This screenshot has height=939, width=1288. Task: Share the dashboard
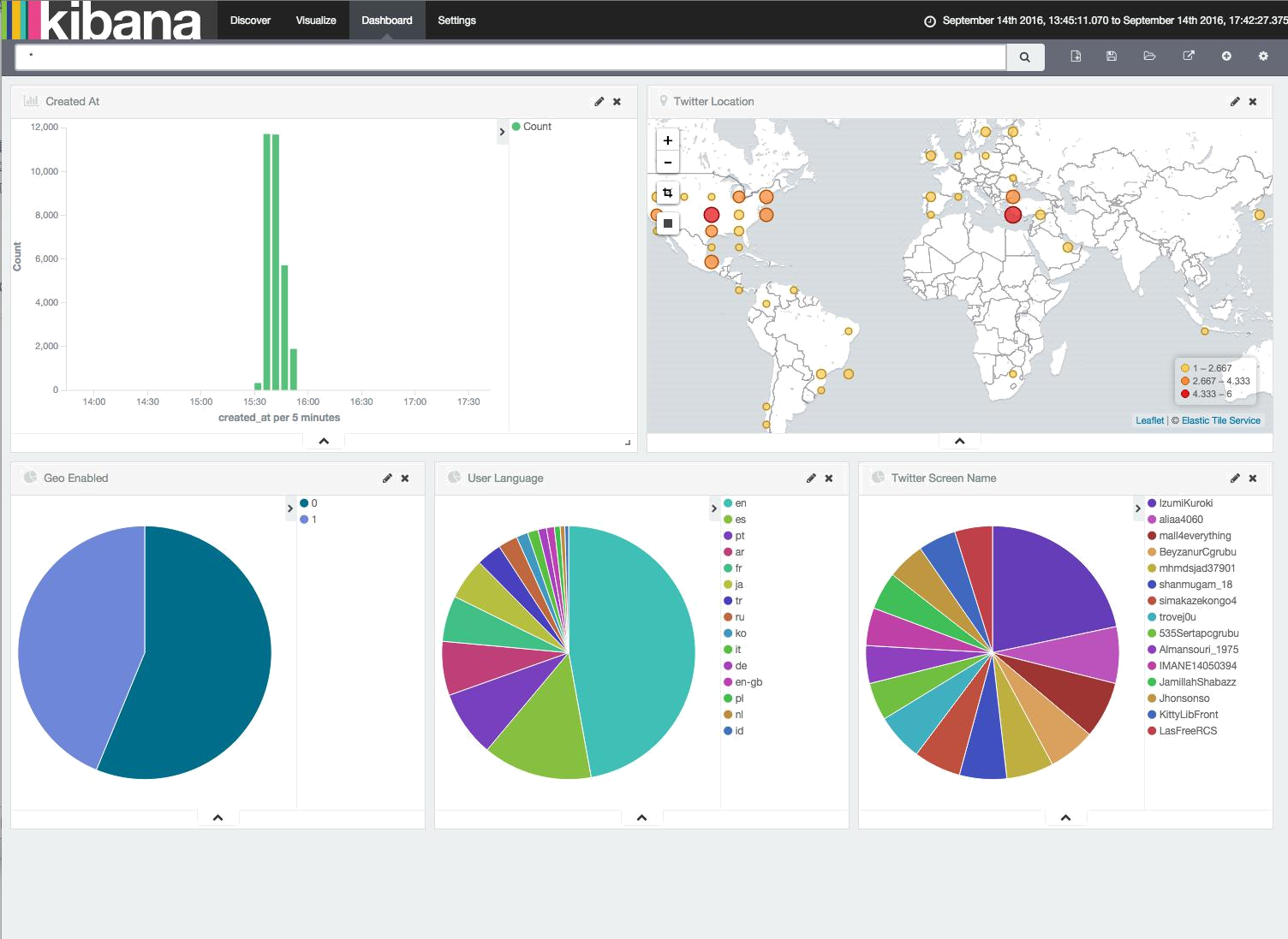[1189, 56]
